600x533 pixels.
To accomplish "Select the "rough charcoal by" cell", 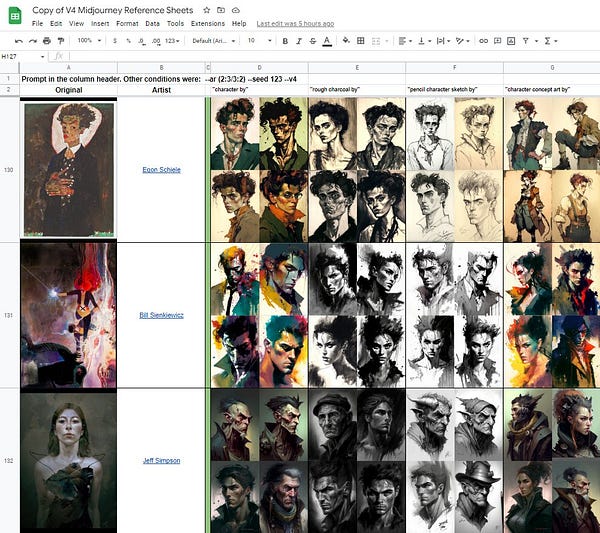I will coord(357,90).
